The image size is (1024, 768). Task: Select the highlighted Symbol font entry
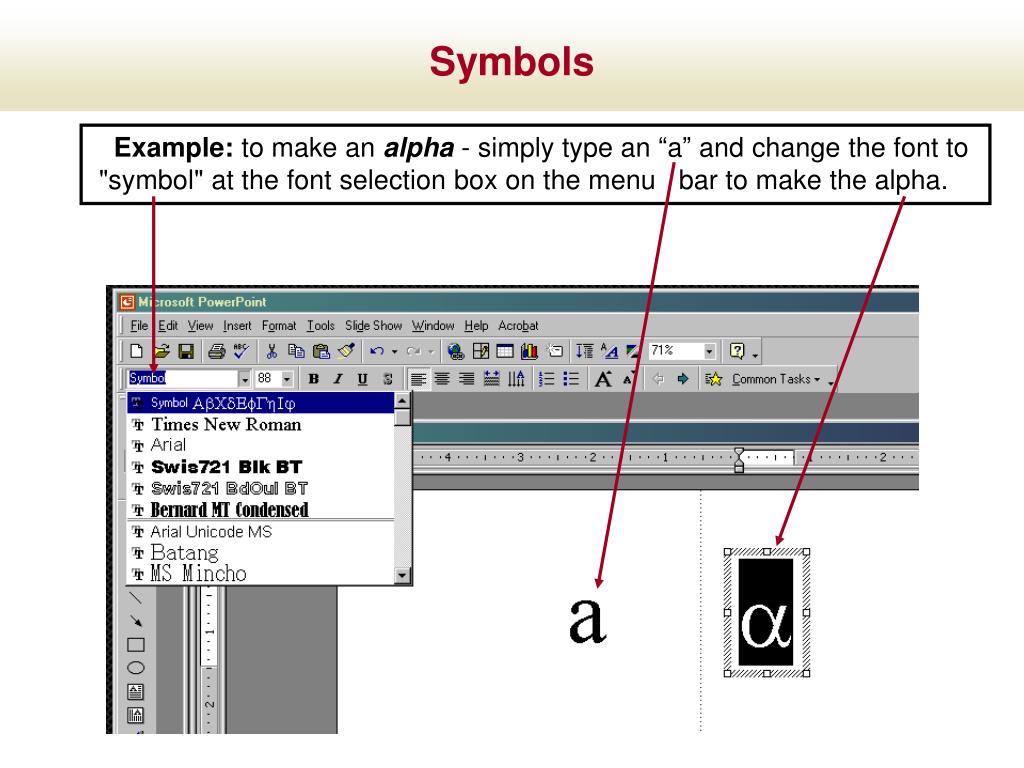pos(261,403)
